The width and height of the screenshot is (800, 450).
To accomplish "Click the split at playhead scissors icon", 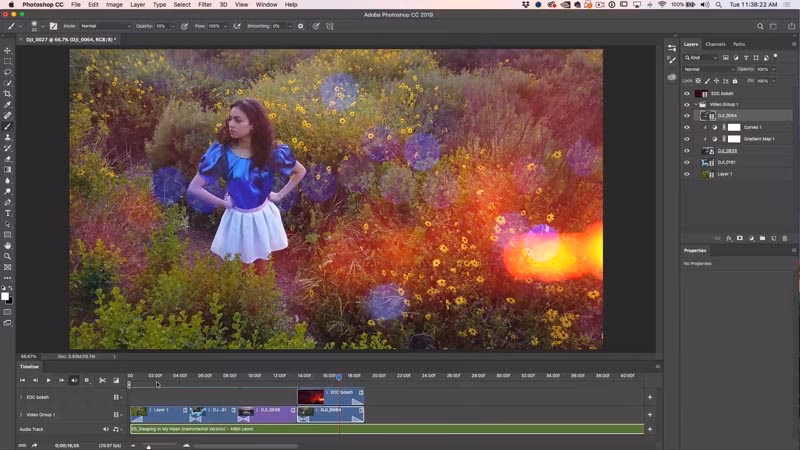I will pos(102,380).
